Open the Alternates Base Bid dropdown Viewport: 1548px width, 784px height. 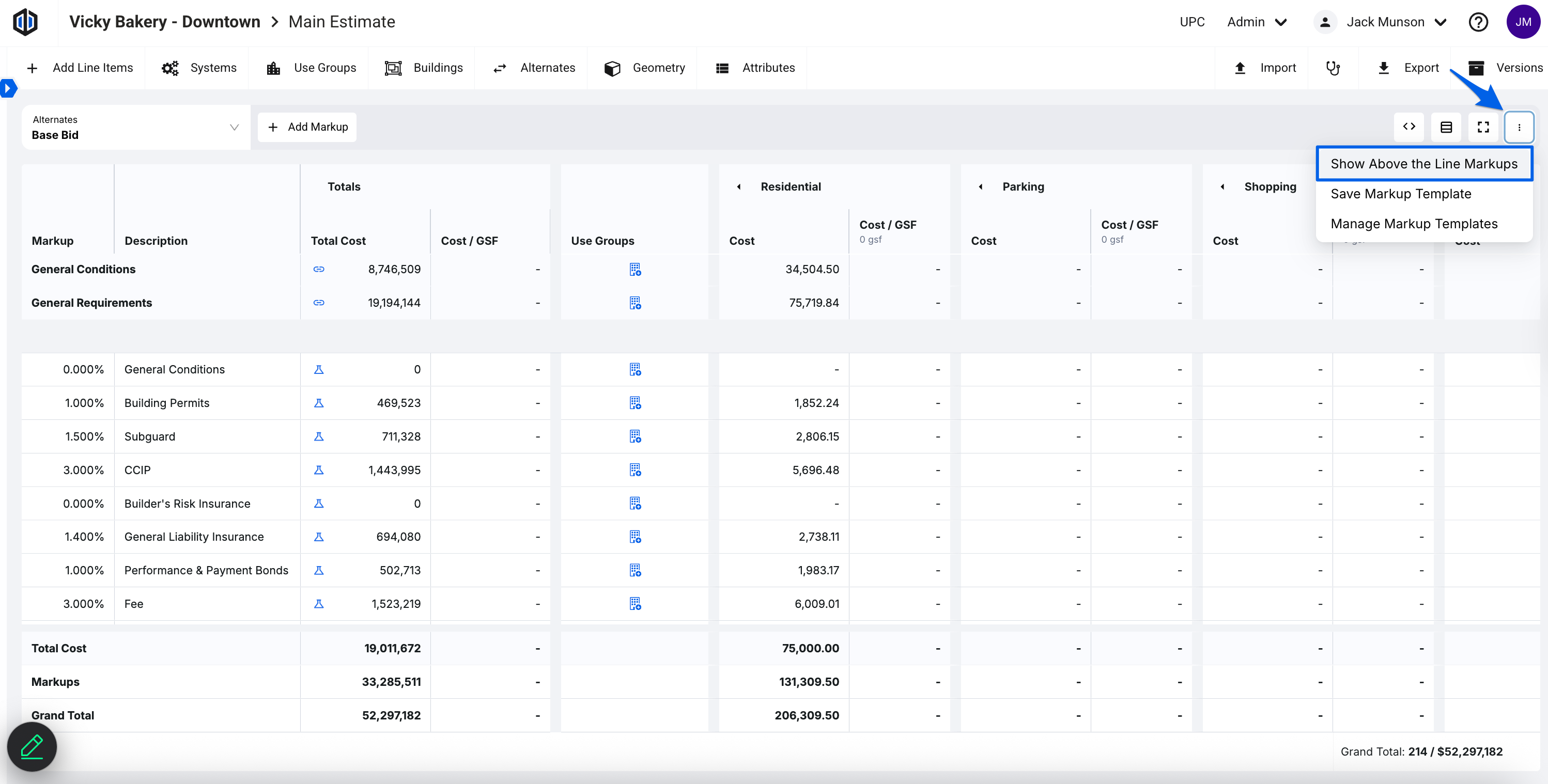136,128
